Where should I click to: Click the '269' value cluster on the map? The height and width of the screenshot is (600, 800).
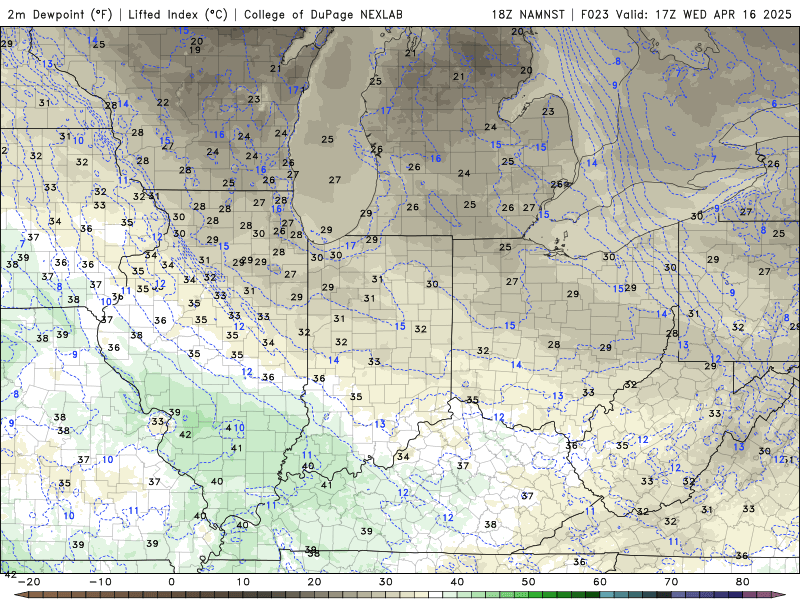click(x=560, y=185)
